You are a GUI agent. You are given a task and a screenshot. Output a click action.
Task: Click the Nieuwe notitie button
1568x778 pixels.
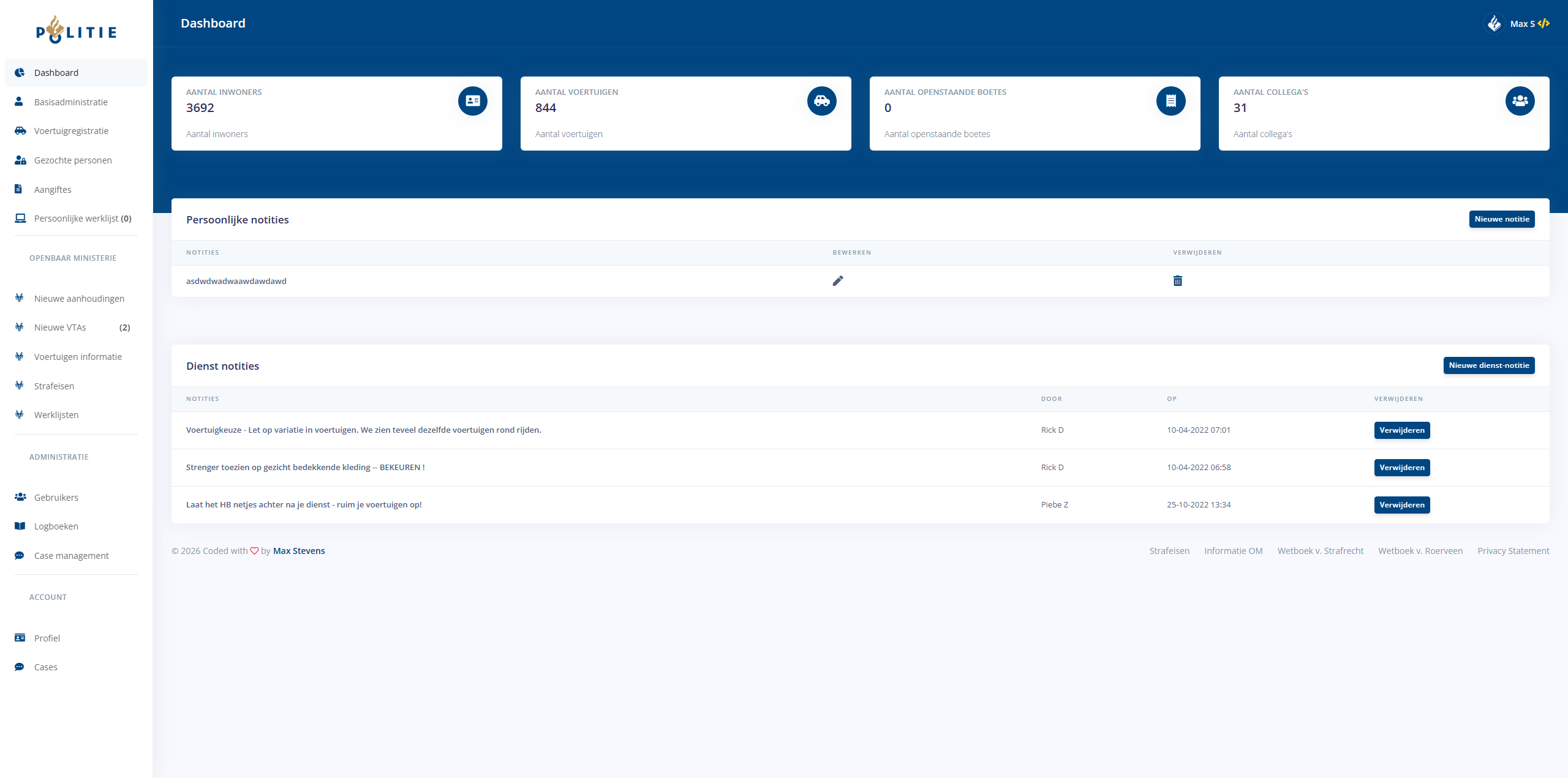coord(1501,219)
